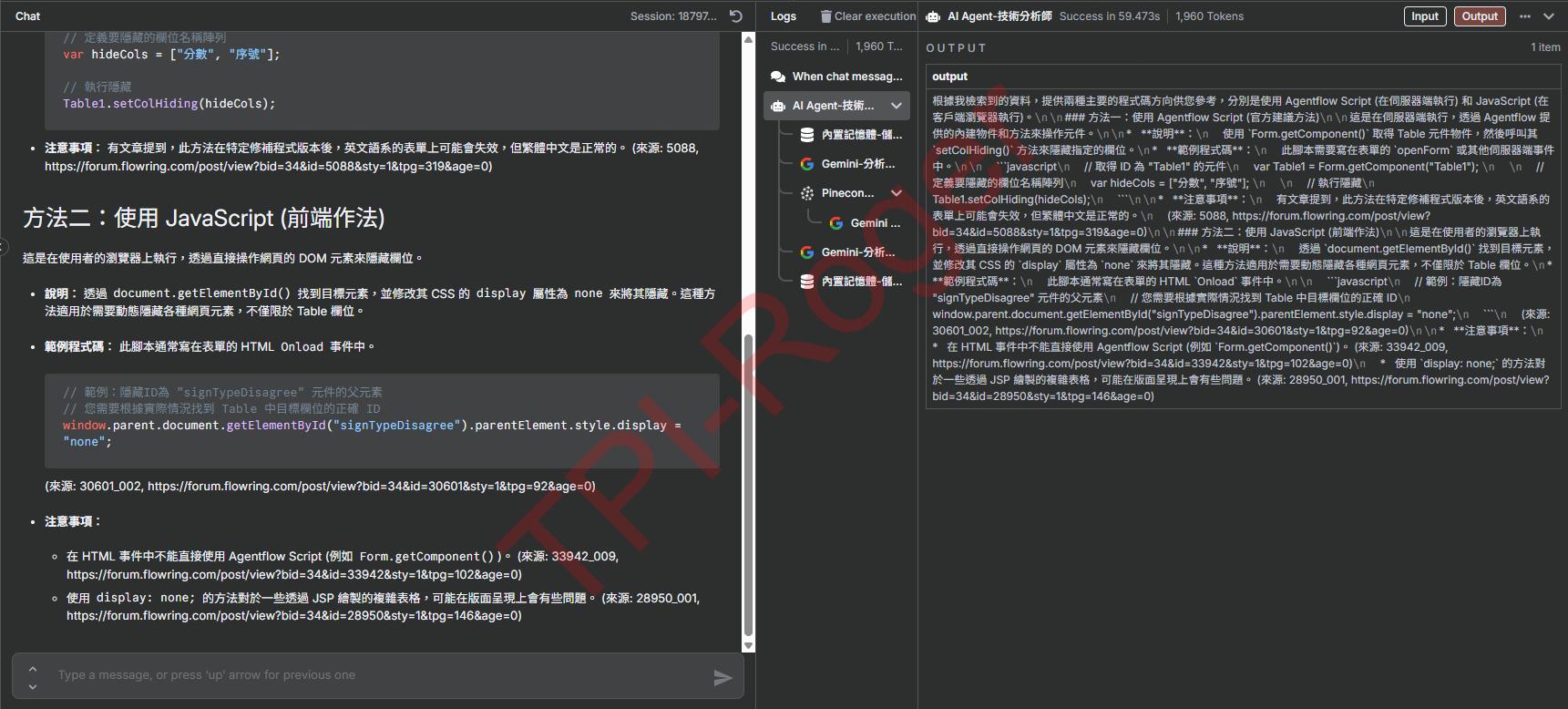Click the trash icon beside Clear execution
Image resolution: width=1568 pixels, height=709 pixels.
(825, 16)
